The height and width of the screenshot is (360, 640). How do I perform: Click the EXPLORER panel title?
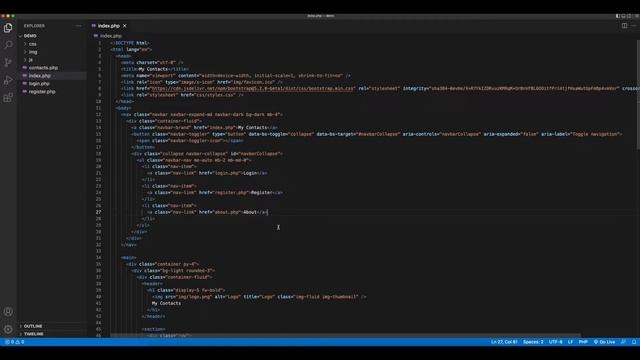coord(34,26)
